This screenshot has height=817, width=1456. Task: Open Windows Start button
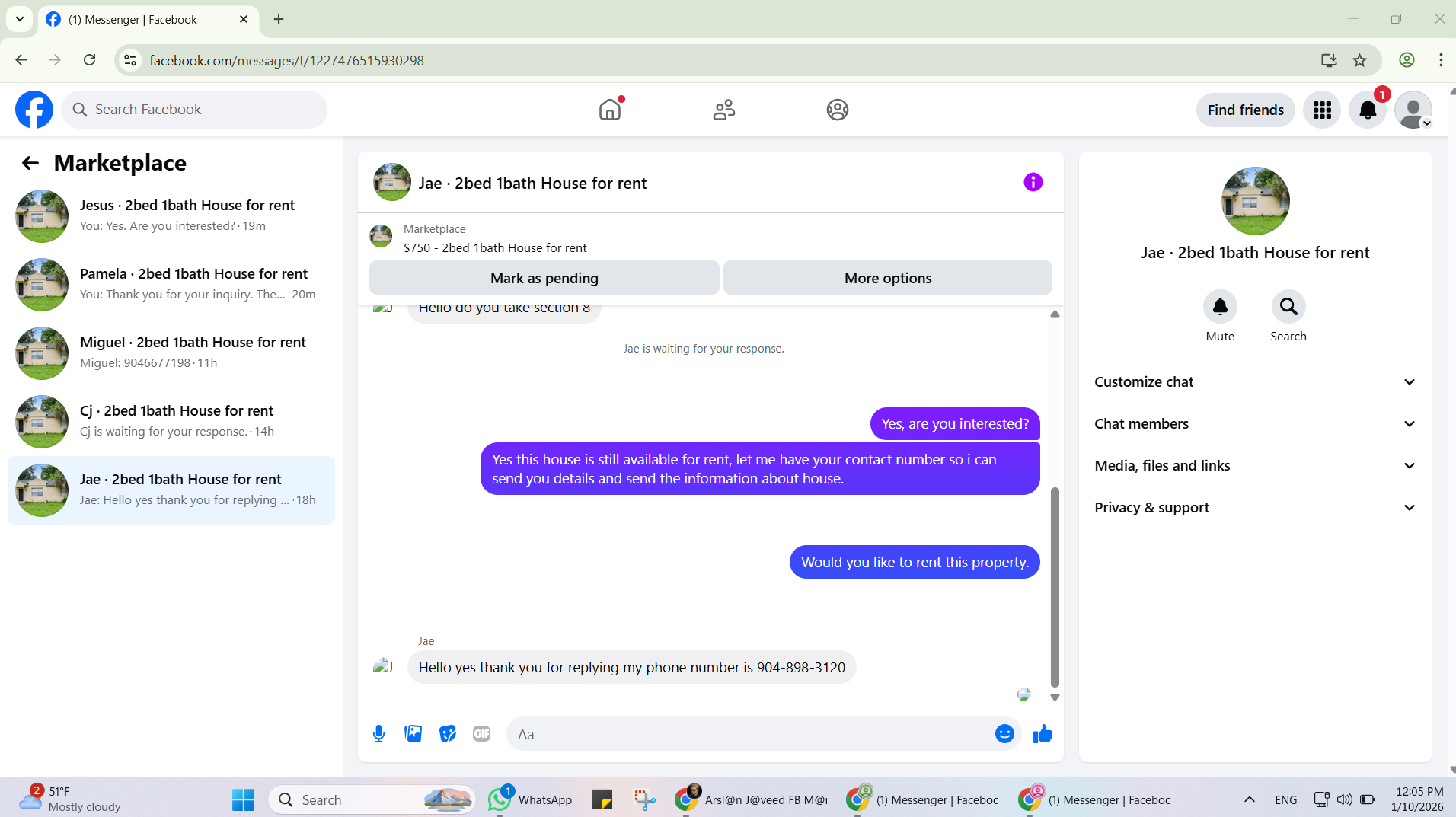pos(243,799)
